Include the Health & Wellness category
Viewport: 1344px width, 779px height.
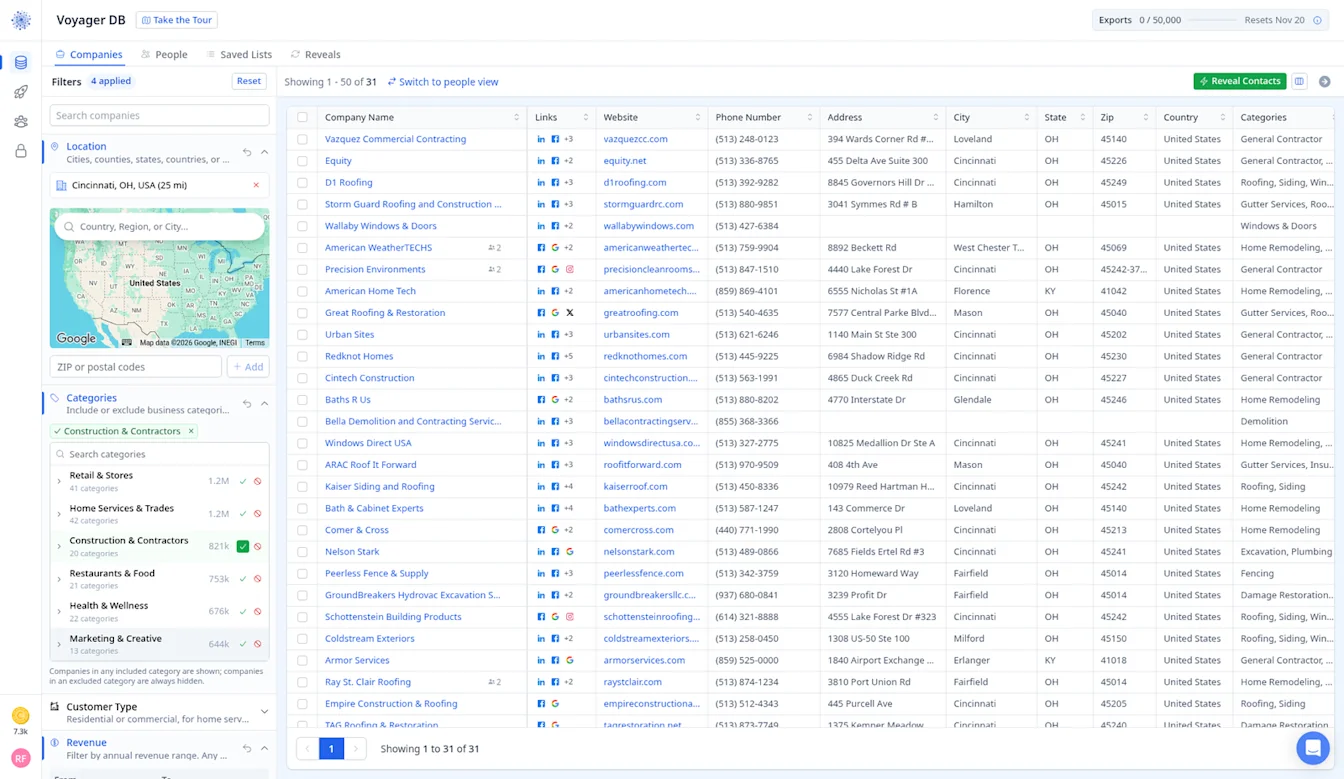[243, 611]
